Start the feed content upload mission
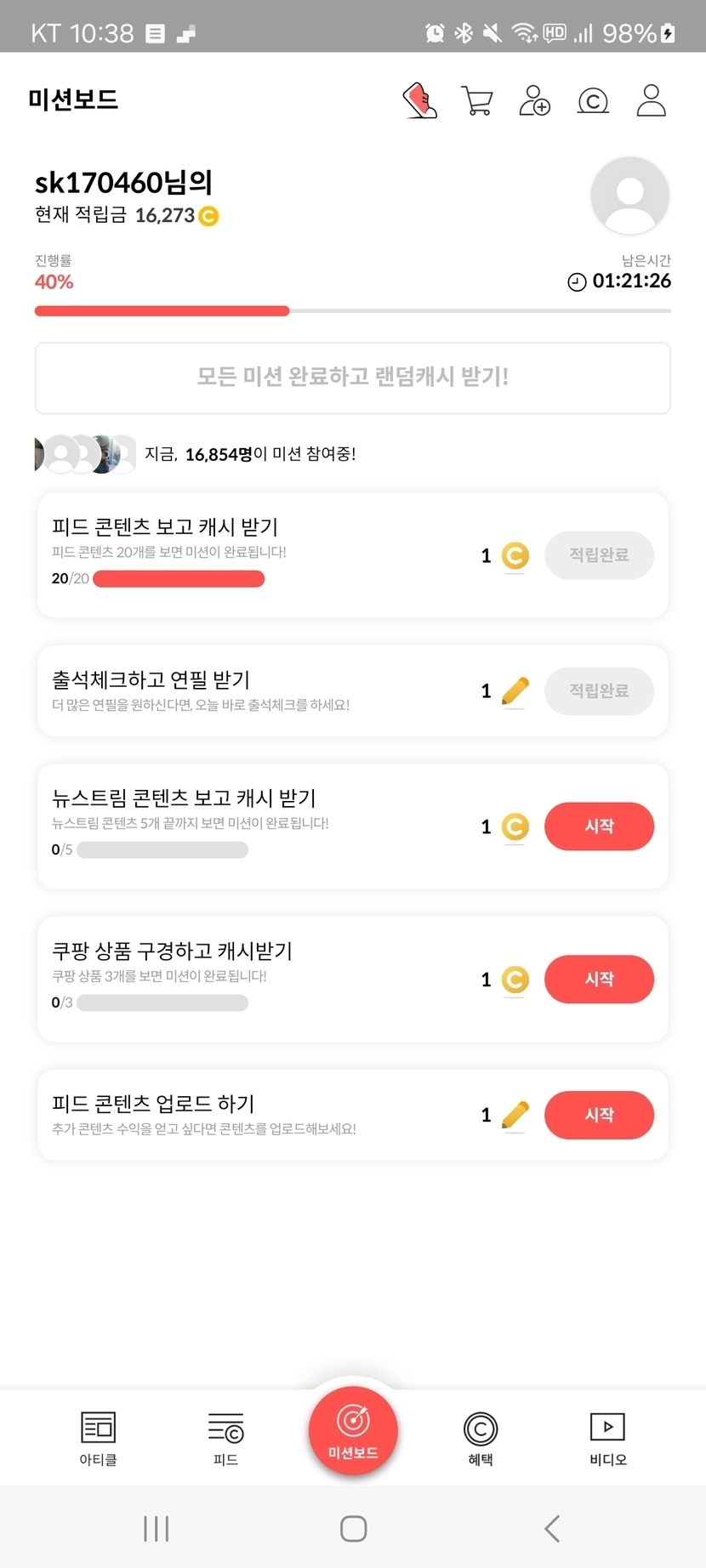 [599, 1115]
